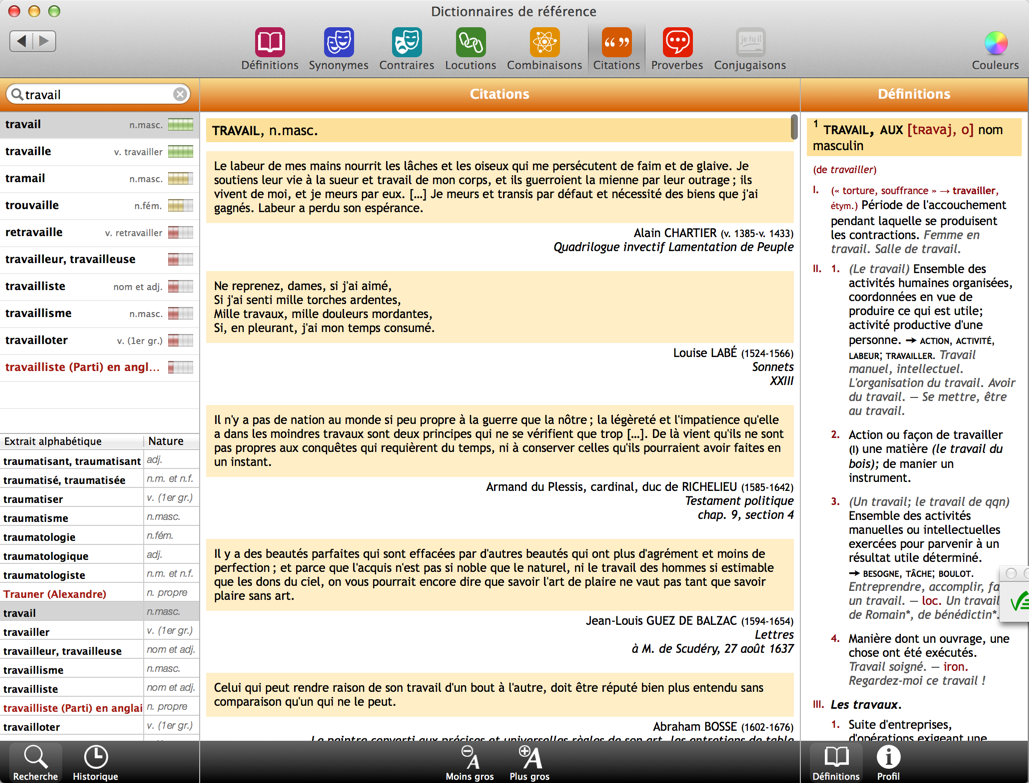1029x783 pixels.
Task: Click the Citations orange panel header
Action: [x=499, y=94]
